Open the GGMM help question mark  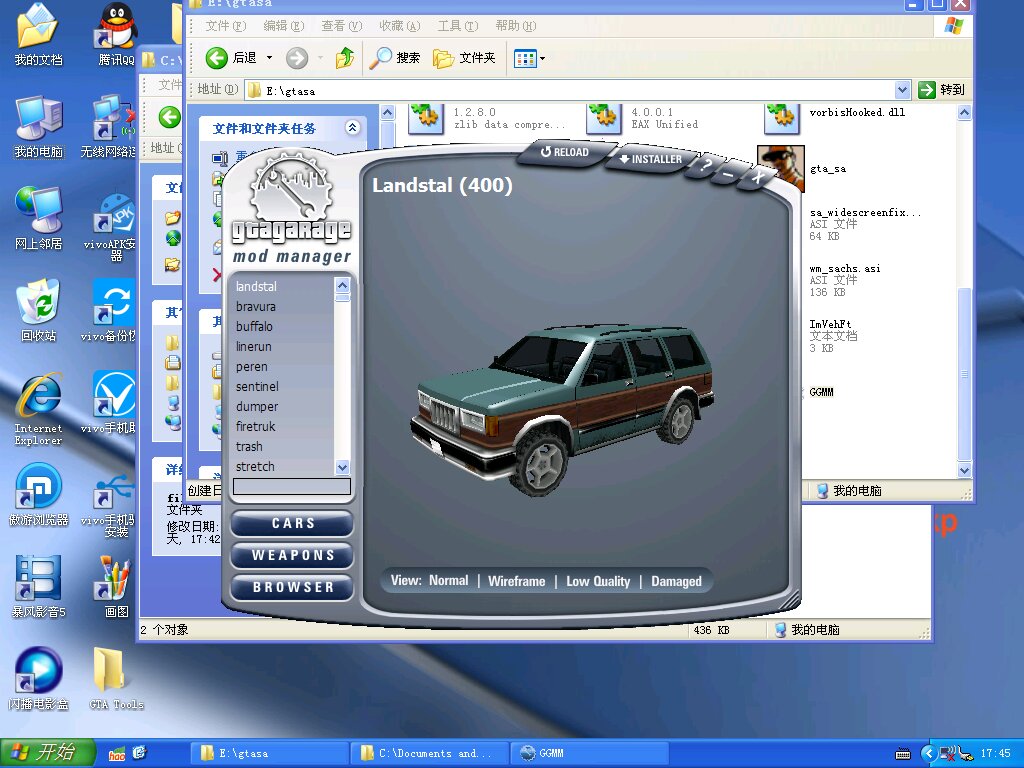pos(705,165)
